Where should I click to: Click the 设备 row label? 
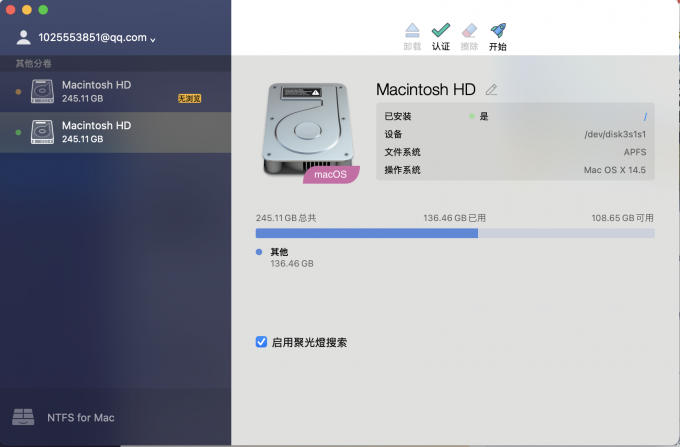(393, 134)
